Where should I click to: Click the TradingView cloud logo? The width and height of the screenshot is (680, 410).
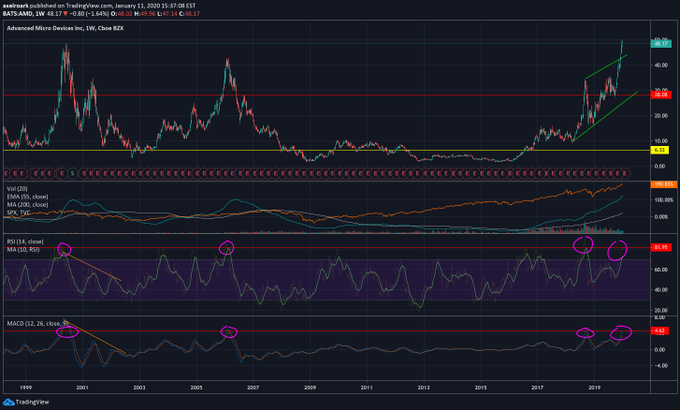click(8, 402)
